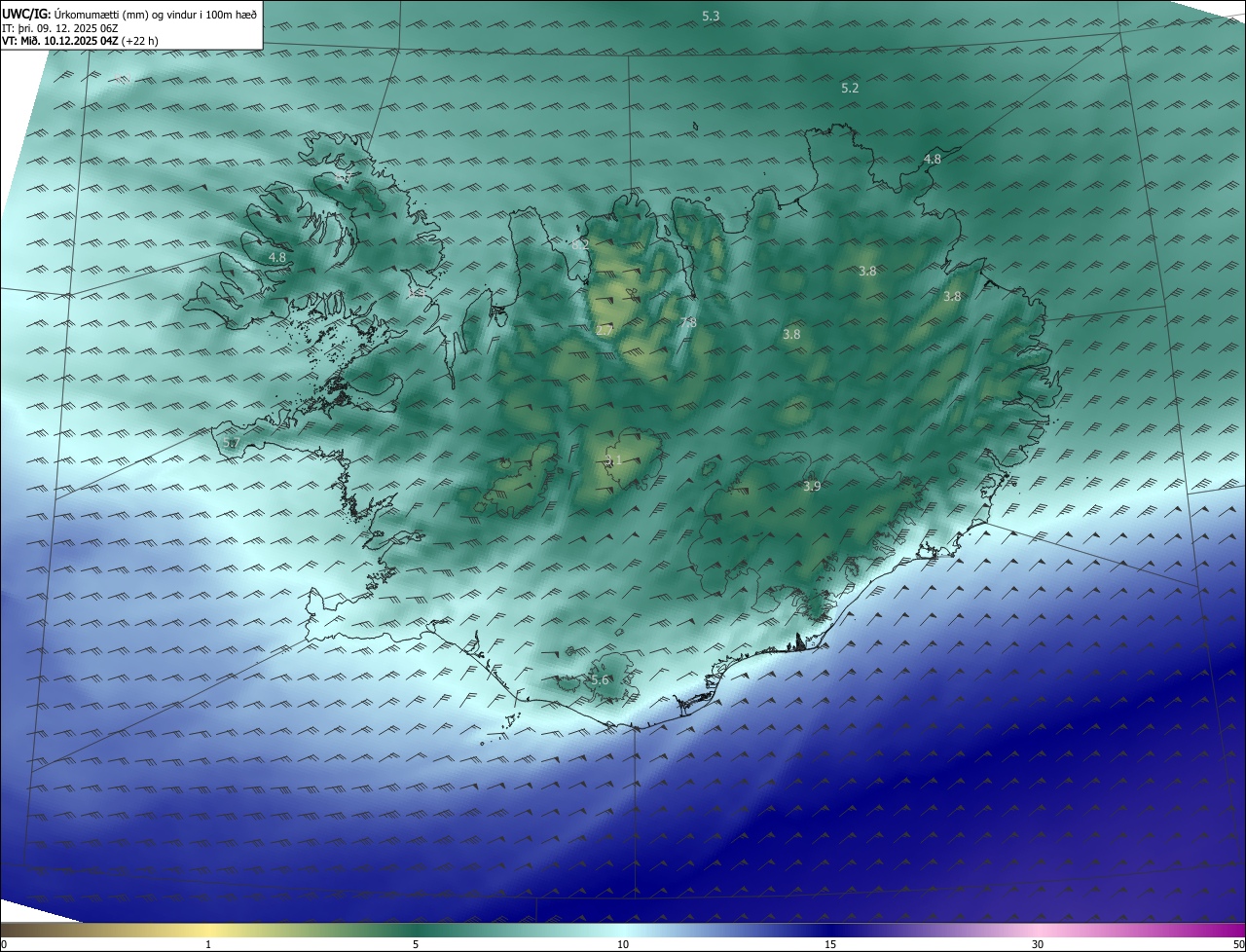Viewport: 1246px width, 952px height.
Task: Click the color scale label '50'
Action: coord(1238,944)
